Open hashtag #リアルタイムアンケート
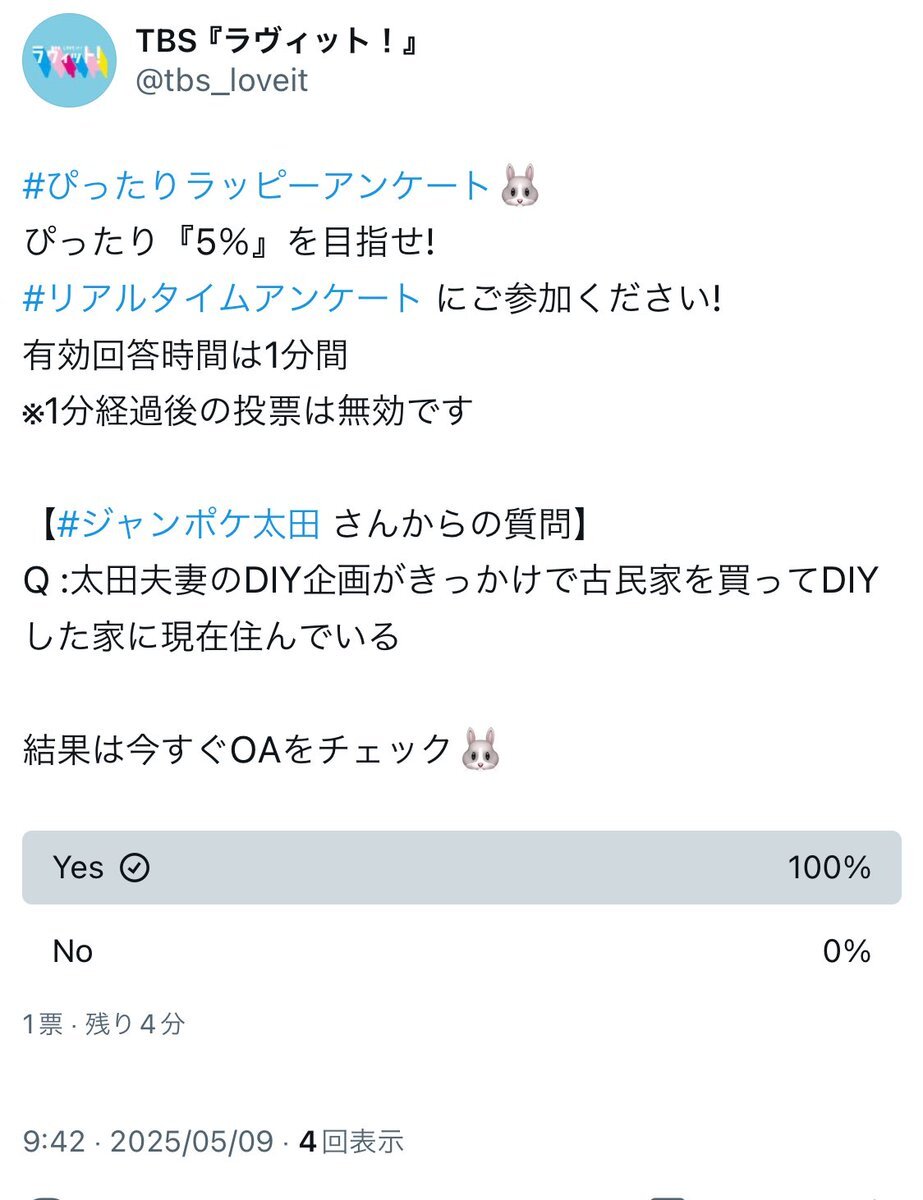The height and width of the screenshot is (1200, 923). (x=222, y=298)
